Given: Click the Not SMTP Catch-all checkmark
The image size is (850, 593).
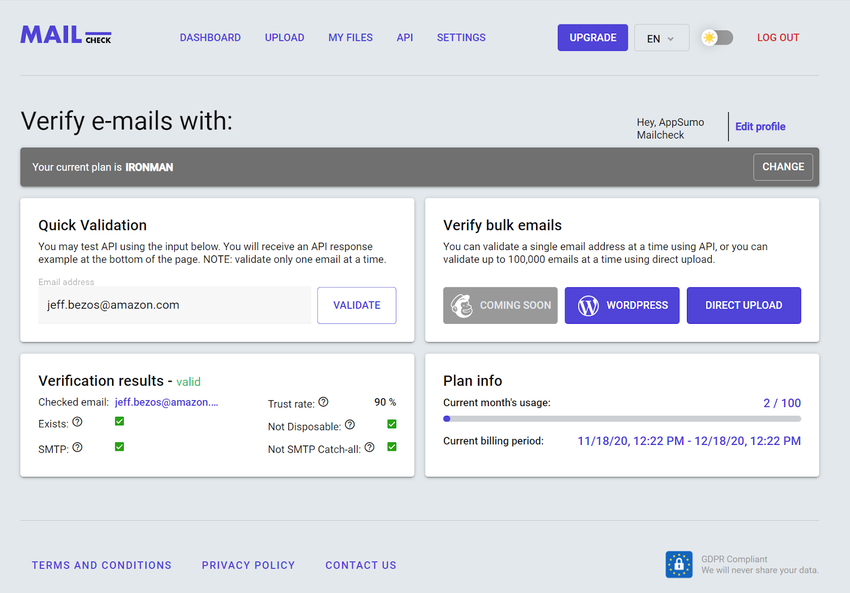Looking at the screenshot, I should (392, 447).
